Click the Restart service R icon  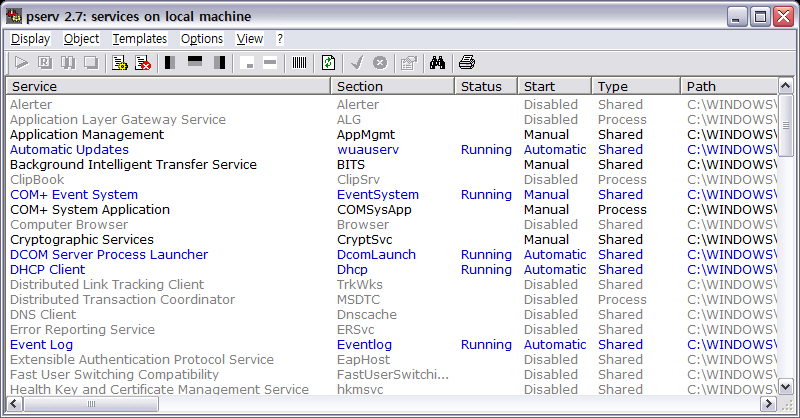coord(45,63)
